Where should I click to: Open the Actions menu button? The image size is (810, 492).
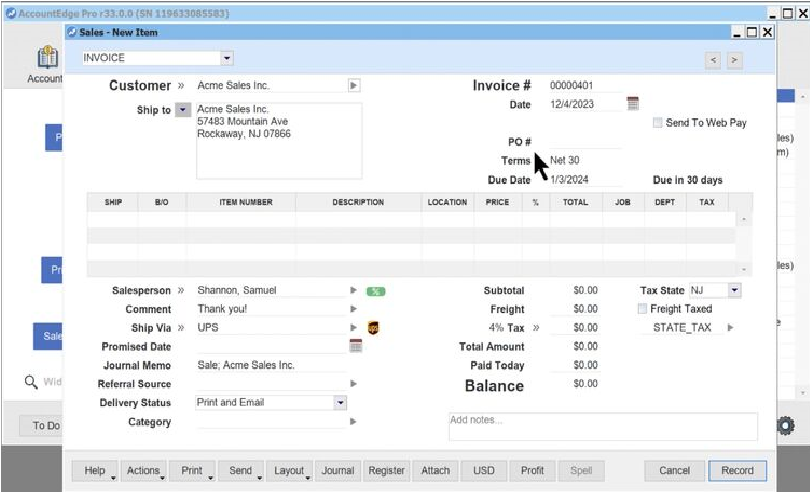point(144,471)
